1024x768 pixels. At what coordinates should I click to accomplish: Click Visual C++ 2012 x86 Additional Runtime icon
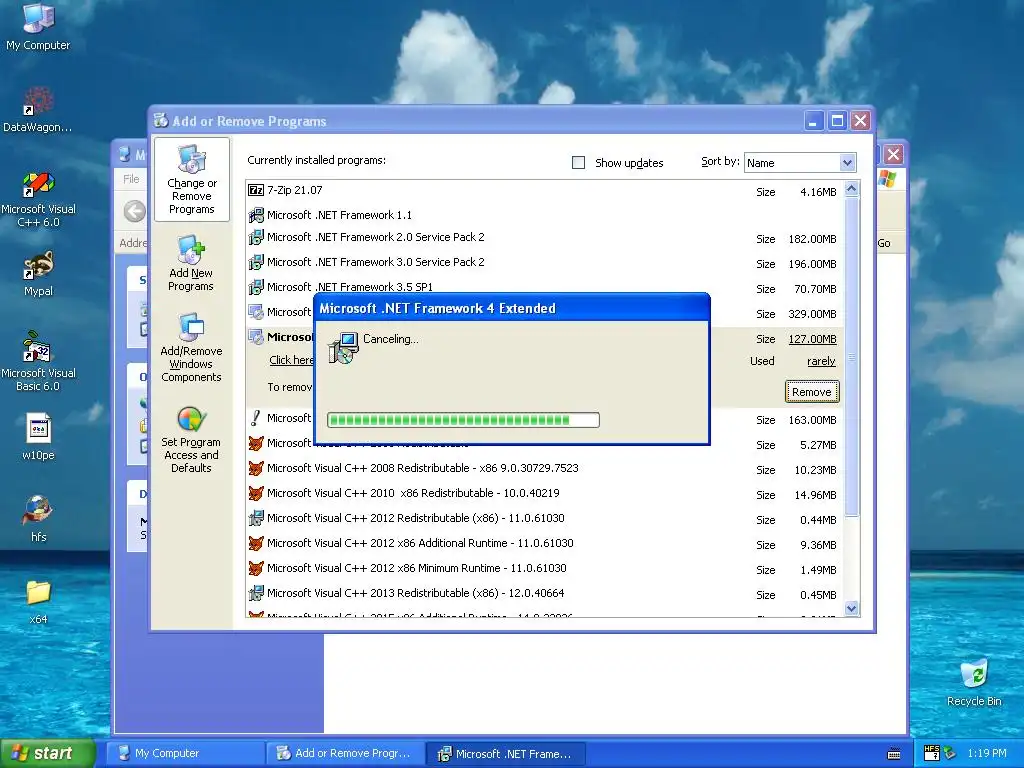(256, 543)
